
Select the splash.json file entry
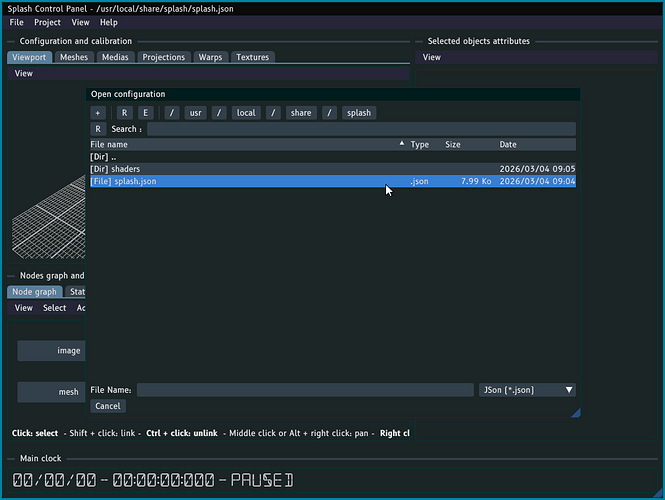point(124,181)
